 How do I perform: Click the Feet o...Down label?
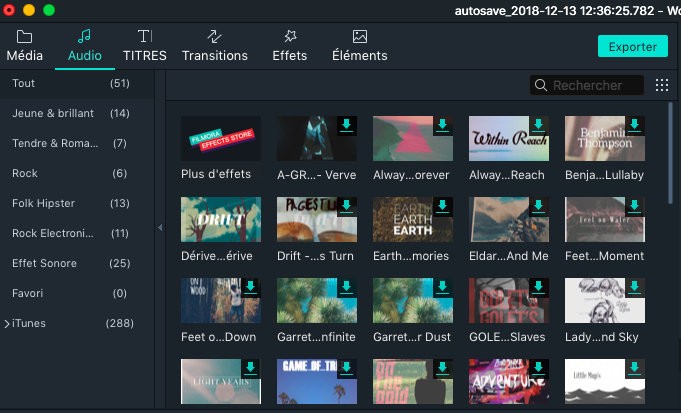[x=218, y=337]
